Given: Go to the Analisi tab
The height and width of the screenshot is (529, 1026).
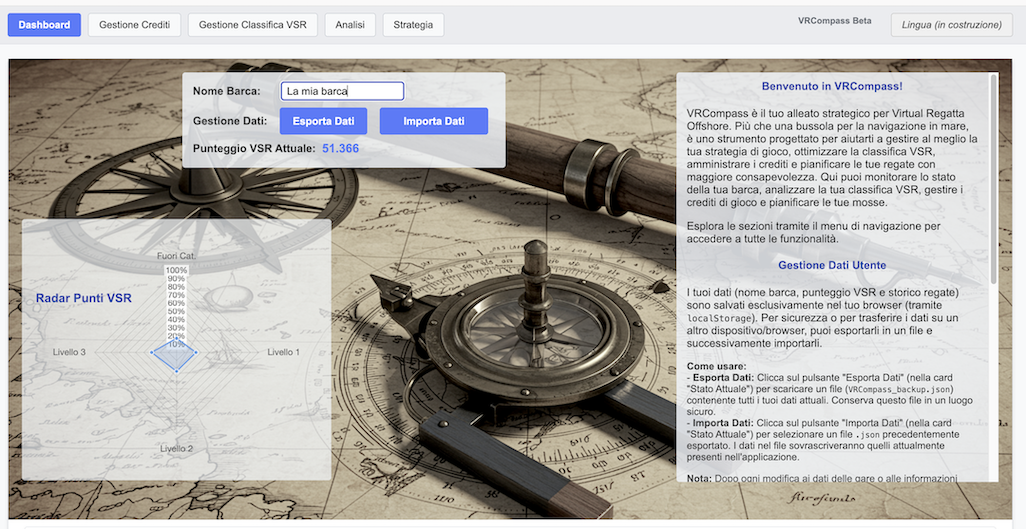Looking at the screenshot, I should (x=350, y=24).
